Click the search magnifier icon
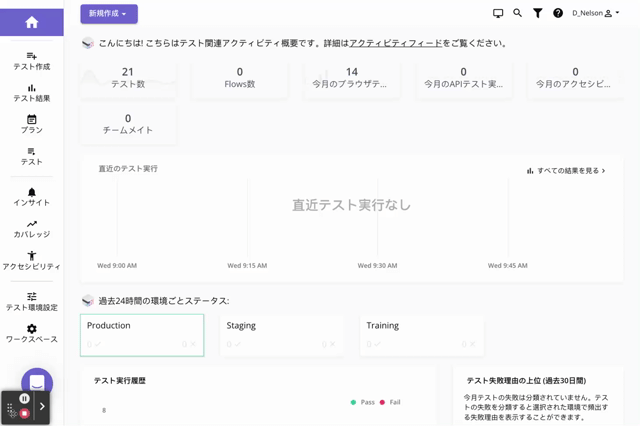Screen dimensions: 640x426 [517, 13]
